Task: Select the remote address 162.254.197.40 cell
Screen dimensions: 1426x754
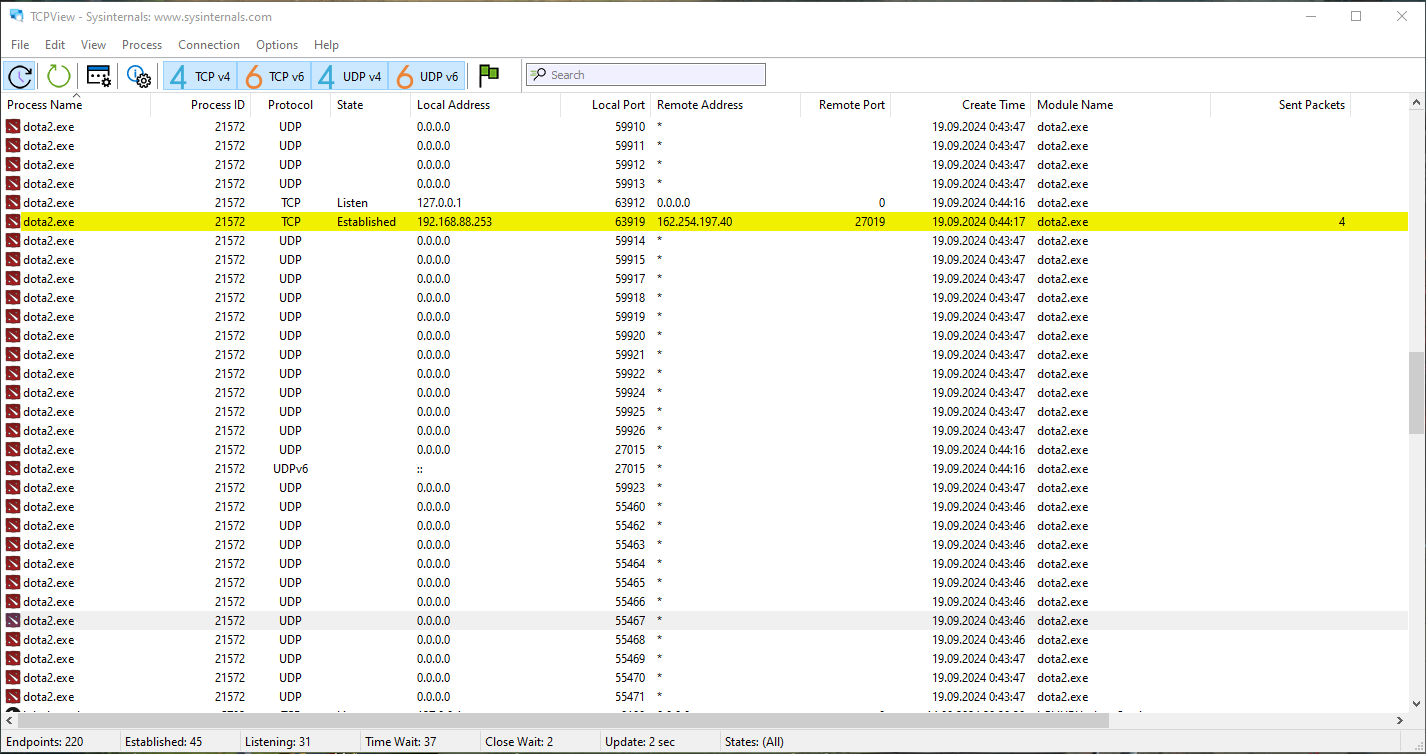Action: point(694,222)
